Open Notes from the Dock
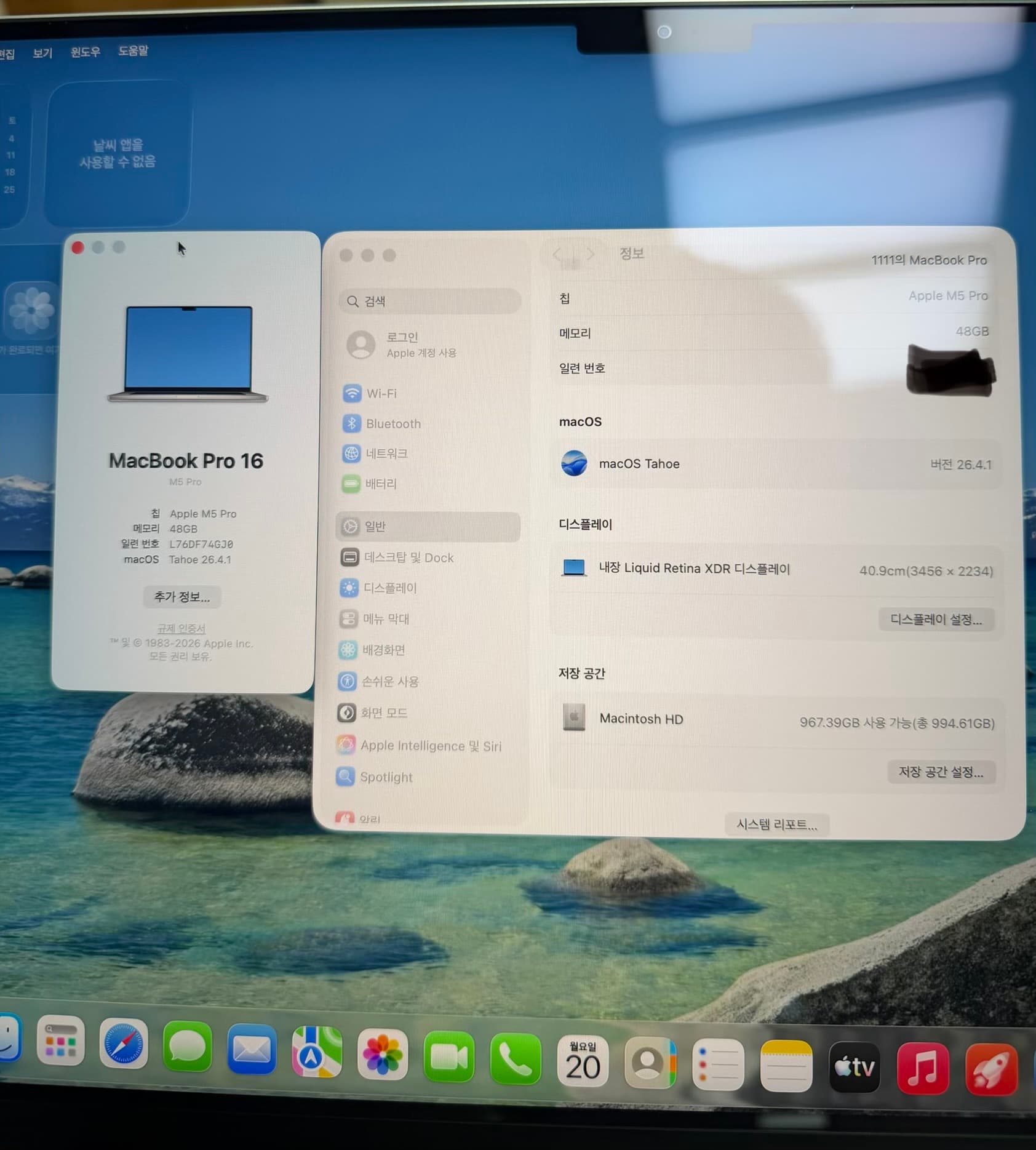The image size is (1036, 1150). [x=786, y=1066]
